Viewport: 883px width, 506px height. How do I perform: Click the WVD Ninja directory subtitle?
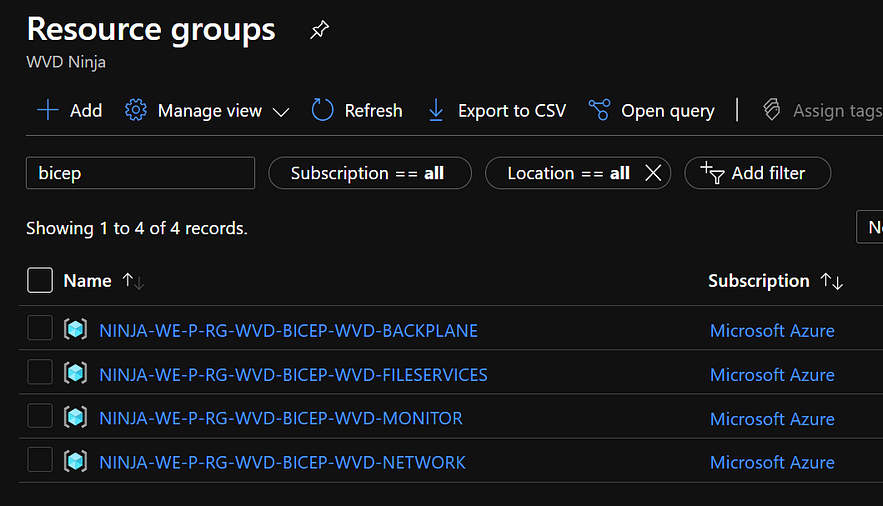pyautogui.click(x=66, y=62)
